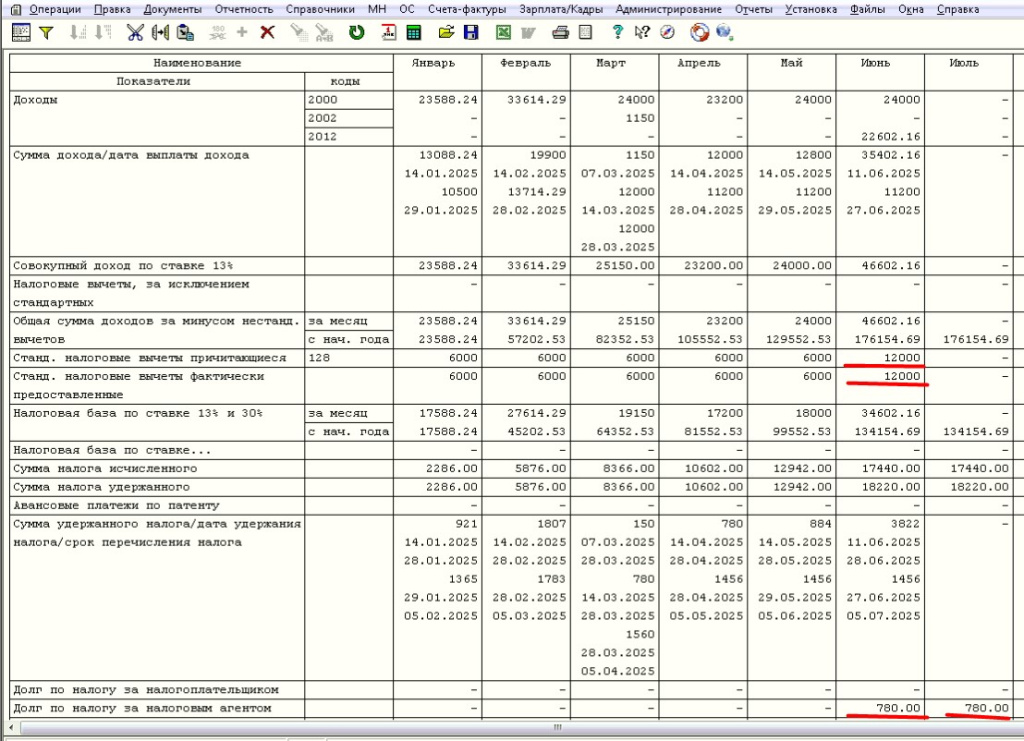Click the compass navigator icon
This screenshot has height=741, width=1024.
click(667, 32)
